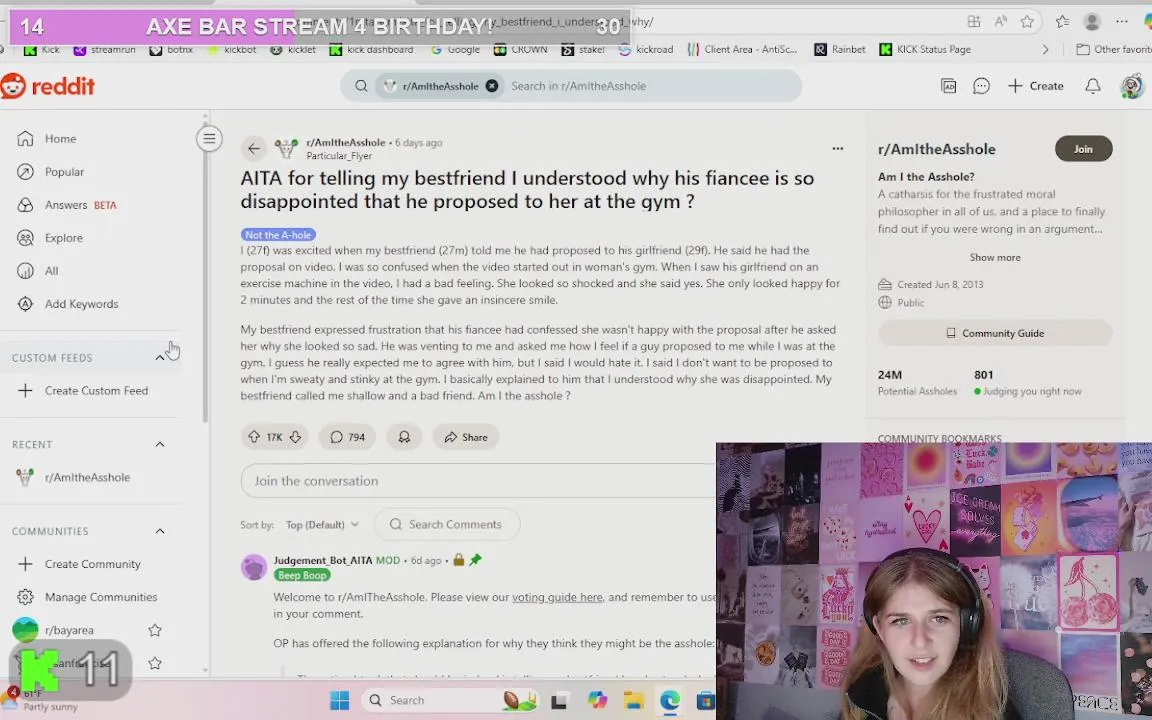The height and width of the screenshot is (720, 1152).
Task: Favorite r/bayarea with the star
Action: pyautogui.click(x=154, y=630)
